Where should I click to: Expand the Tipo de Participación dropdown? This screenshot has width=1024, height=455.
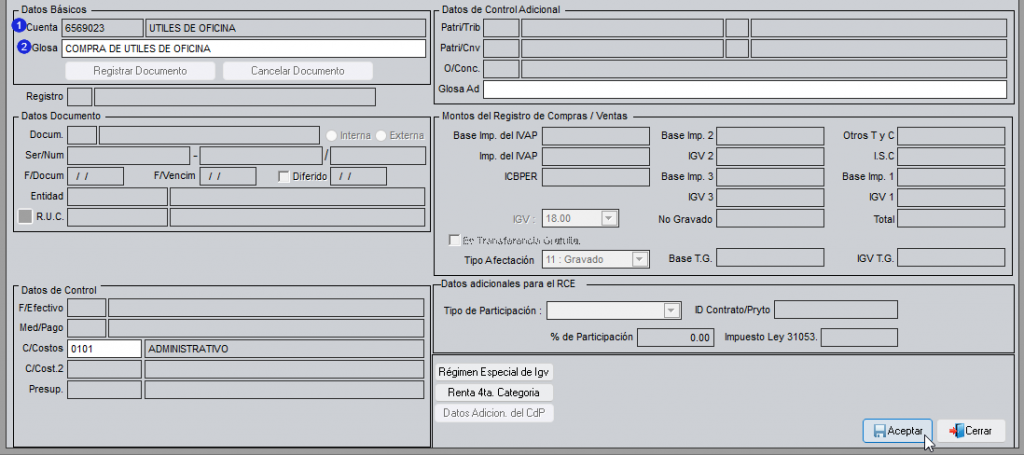coord(614,311)
